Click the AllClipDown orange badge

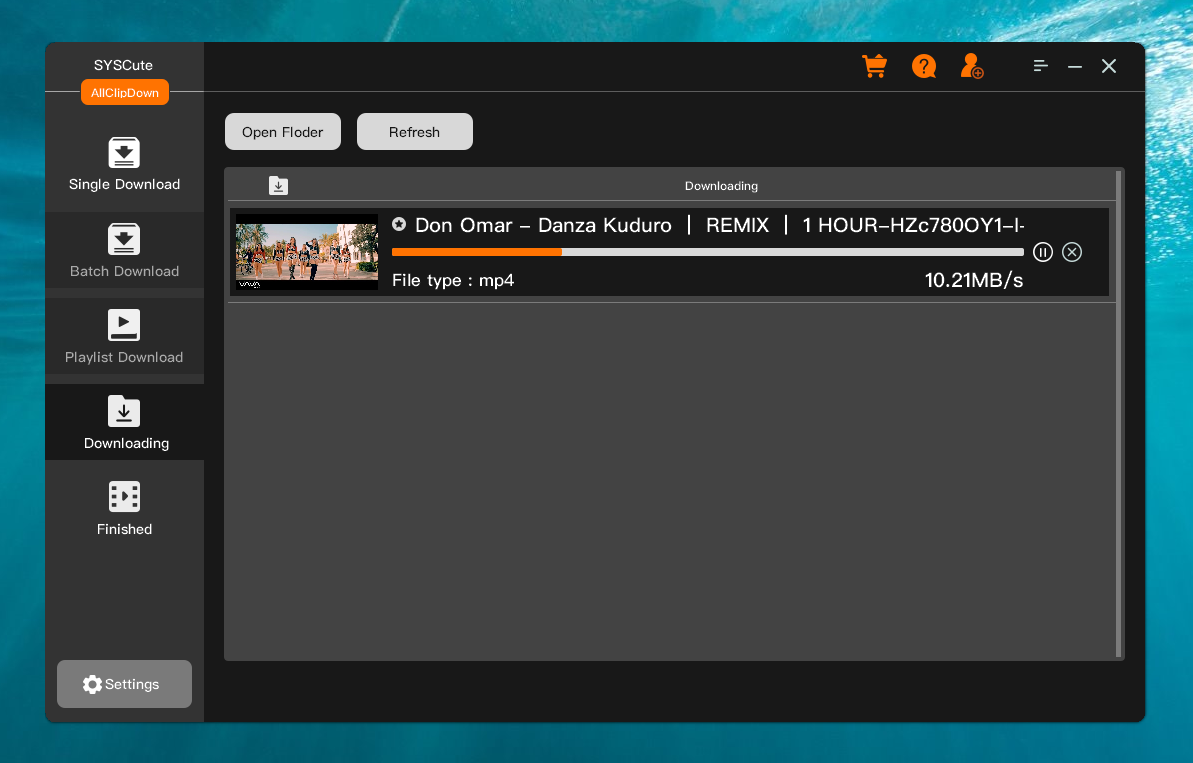pos(125,93)
